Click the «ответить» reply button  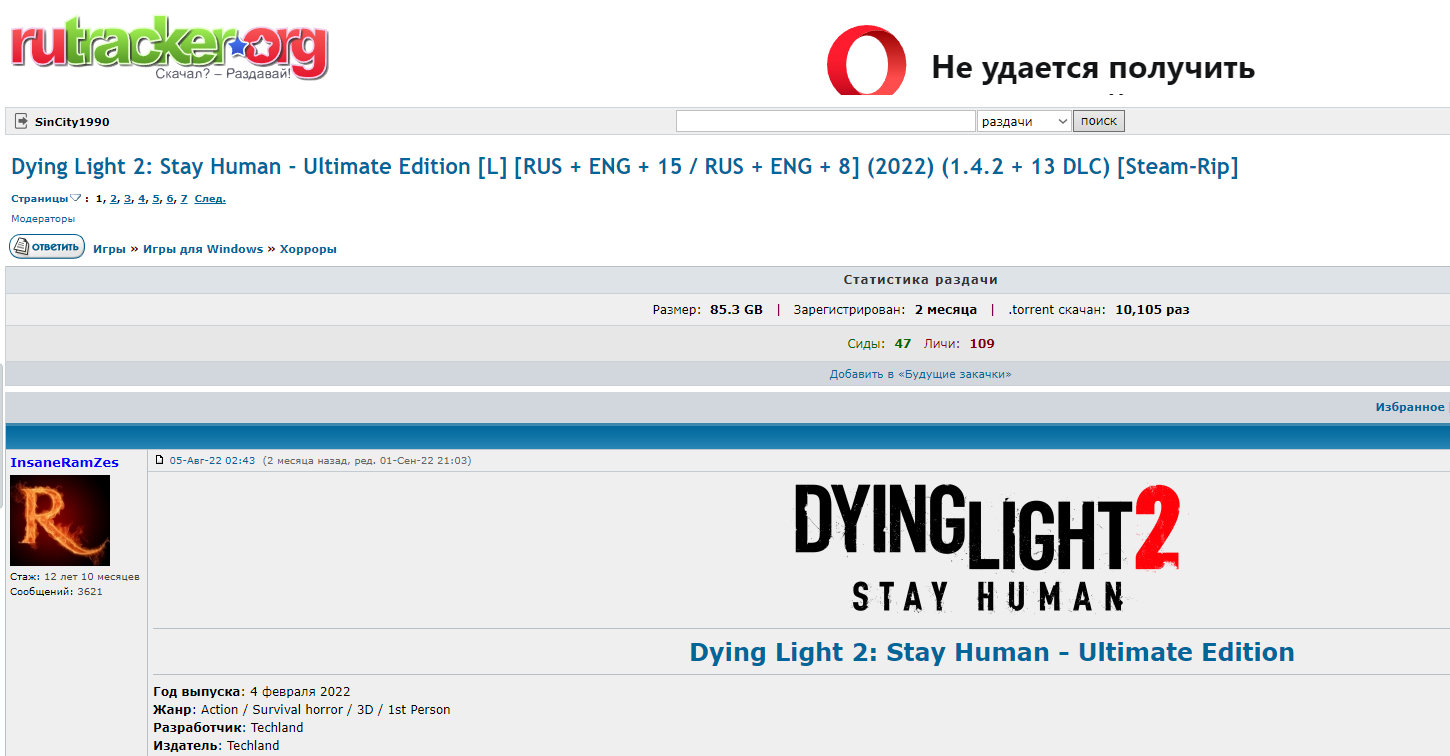[47, 247]
